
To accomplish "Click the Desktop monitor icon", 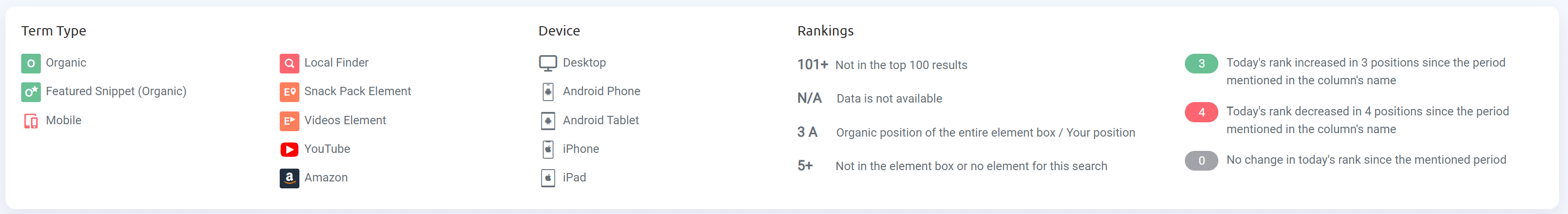I will click(x=548, y=64).
